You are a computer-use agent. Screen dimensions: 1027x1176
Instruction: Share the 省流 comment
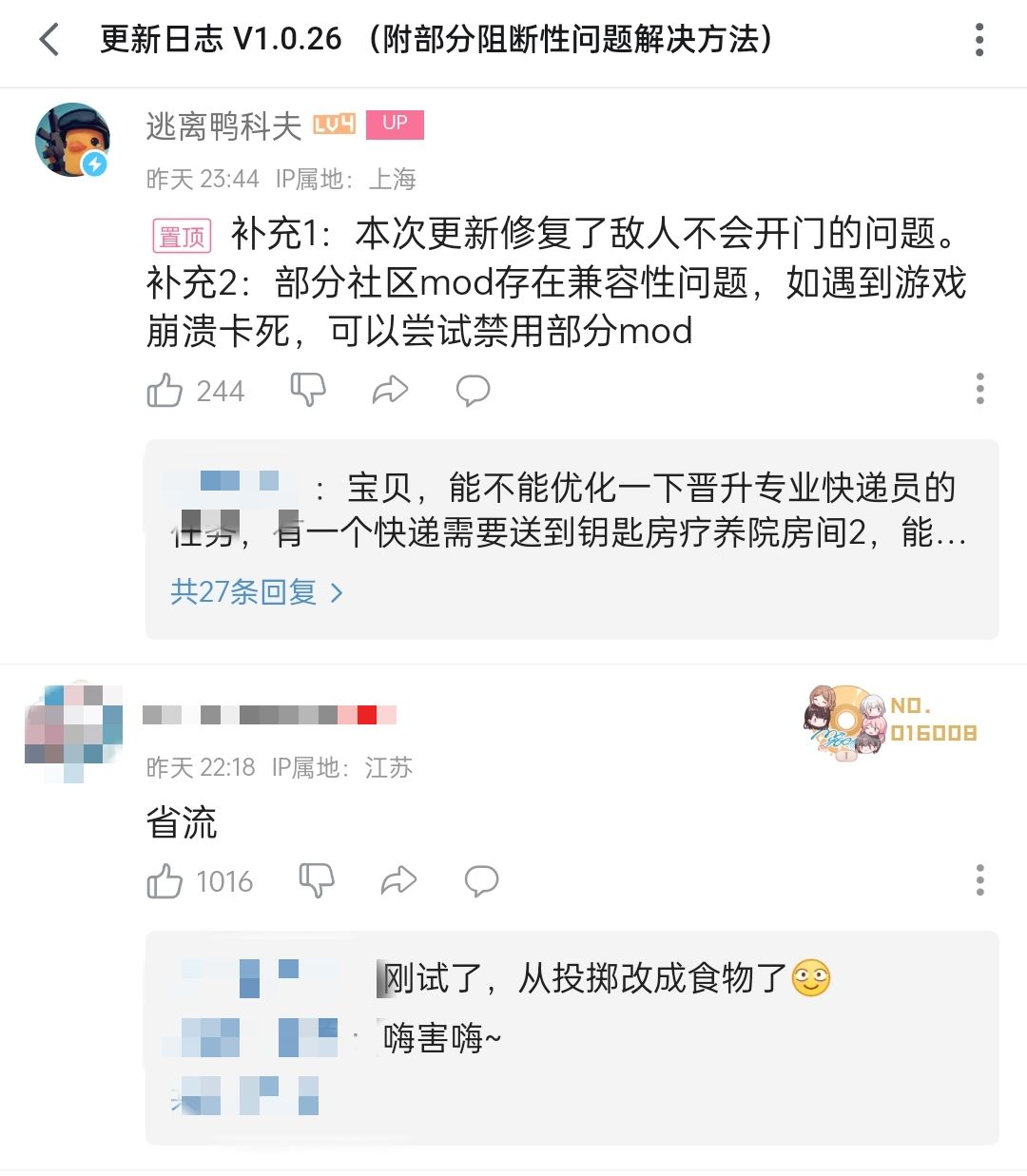(x=398, y=881)
